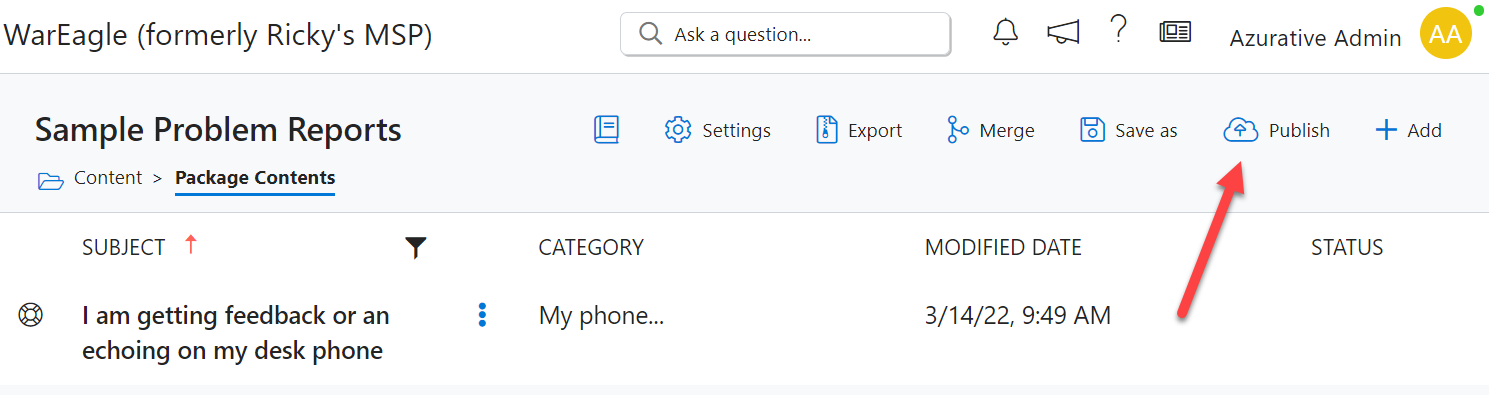Click the notifications bell icon
The width and height of the screenshot is (1489, 395).
pos(1005,32)
